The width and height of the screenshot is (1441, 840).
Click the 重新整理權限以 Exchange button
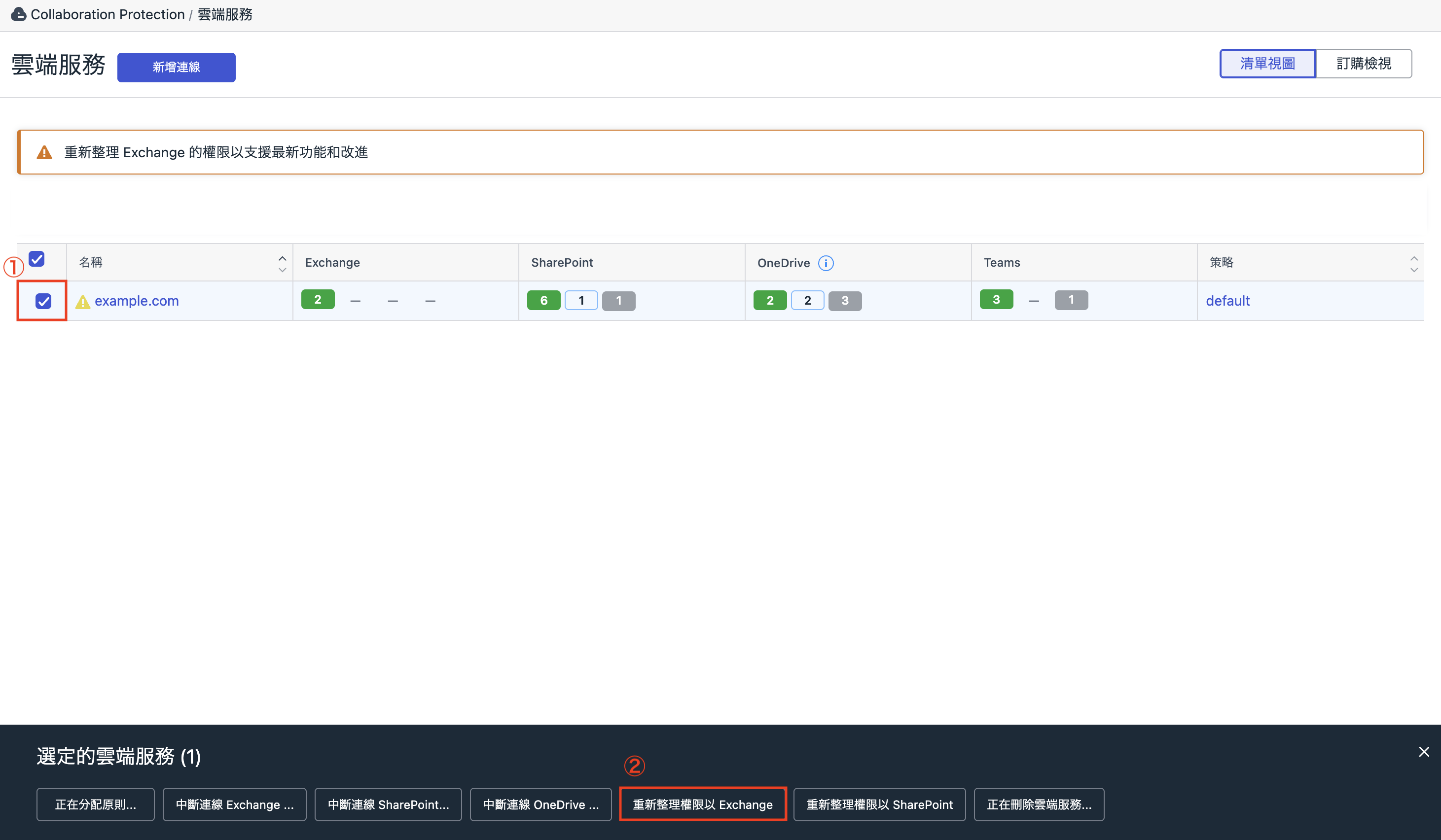pyautogui.click(x=703, y=805)
